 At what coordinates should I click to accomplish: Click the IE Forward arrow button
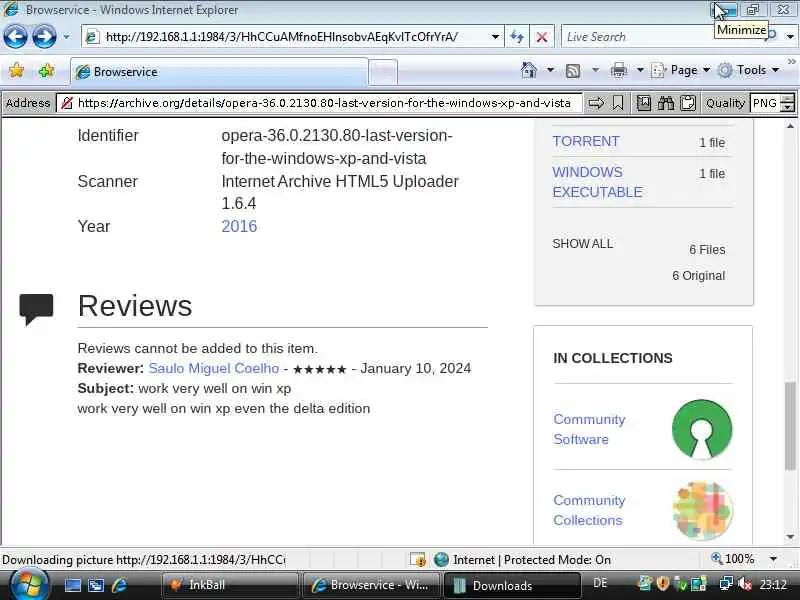click(44, 36)
